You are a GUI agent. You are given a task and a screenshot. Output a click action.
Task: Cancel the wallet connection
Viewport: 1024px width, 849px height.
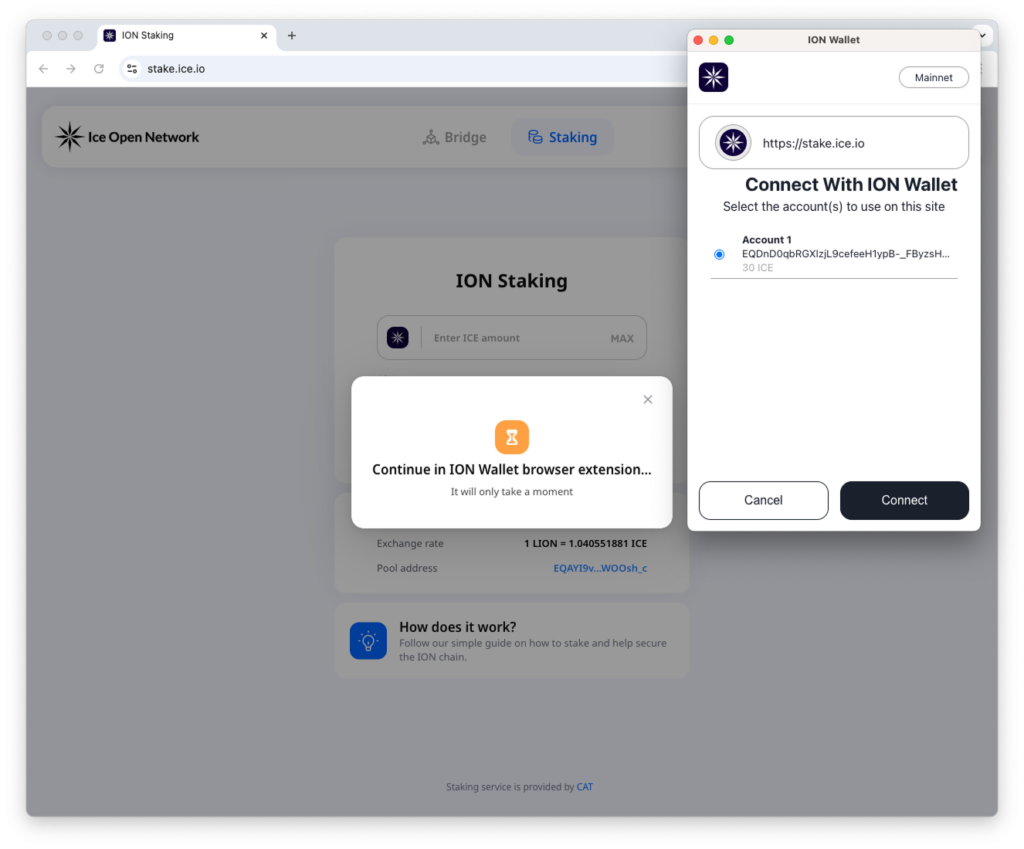coord(763,500)
